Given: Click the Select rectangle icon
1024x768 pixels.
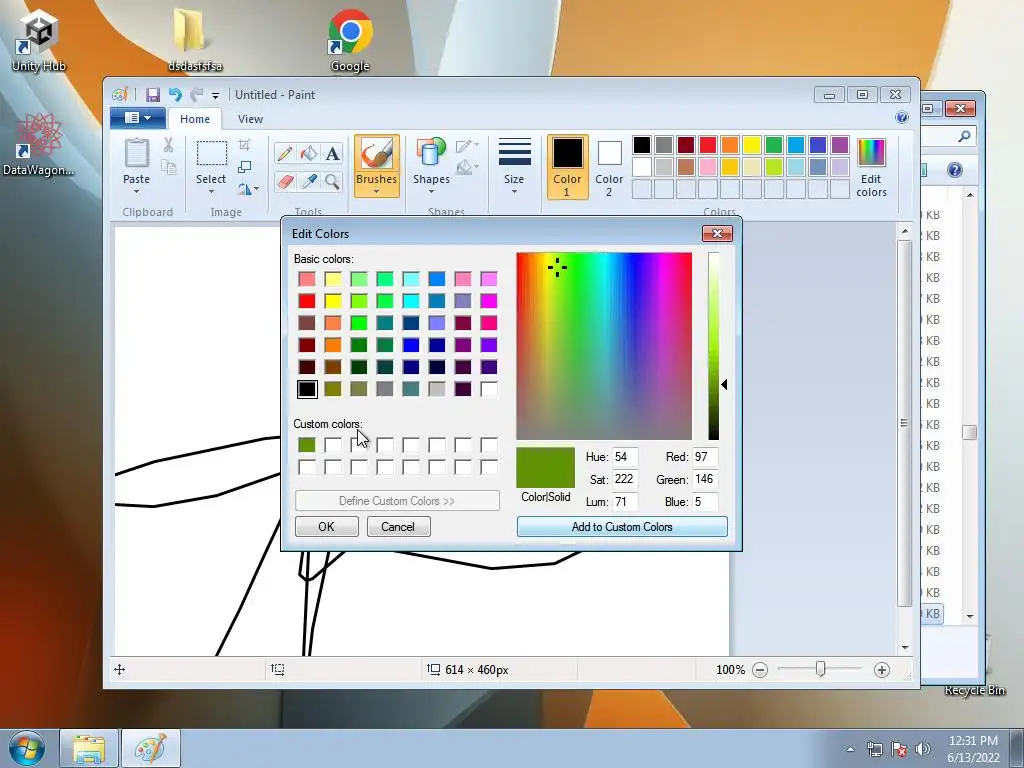Looking at the screenshot, I should (212, 154).
